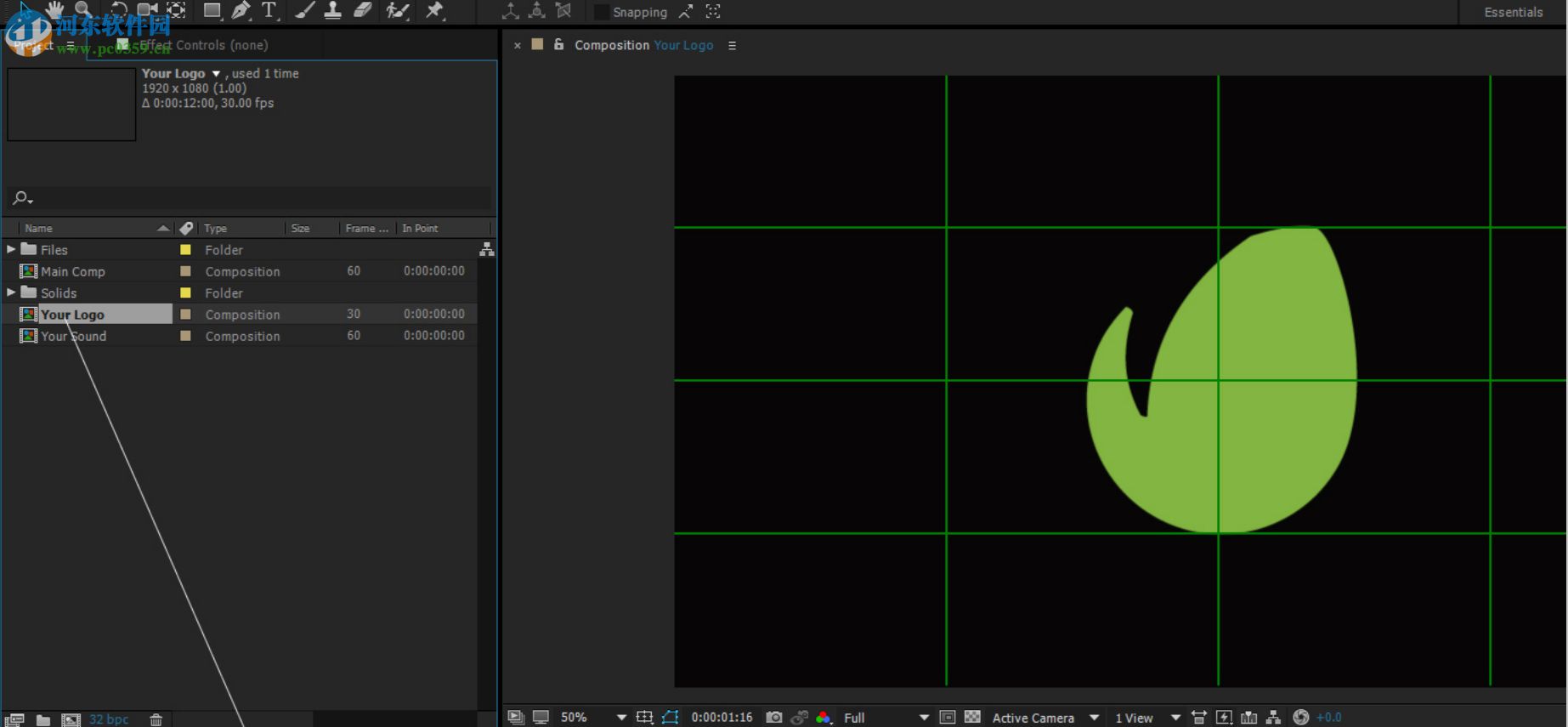Image resolution: width=1568 pixels, height=727 pixels.
Task: Open the Composition panel menu
Action: [732, 46]
